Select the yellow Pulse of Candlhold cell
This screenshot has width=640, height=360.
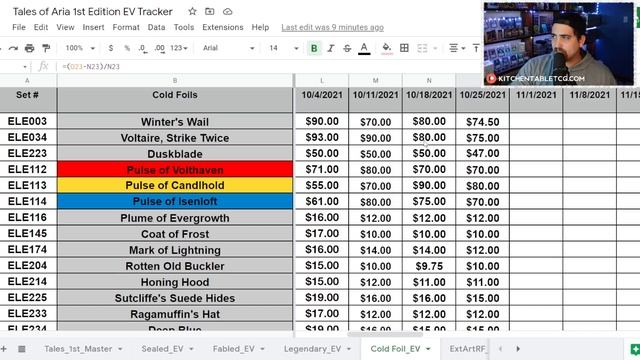point(175,185)
